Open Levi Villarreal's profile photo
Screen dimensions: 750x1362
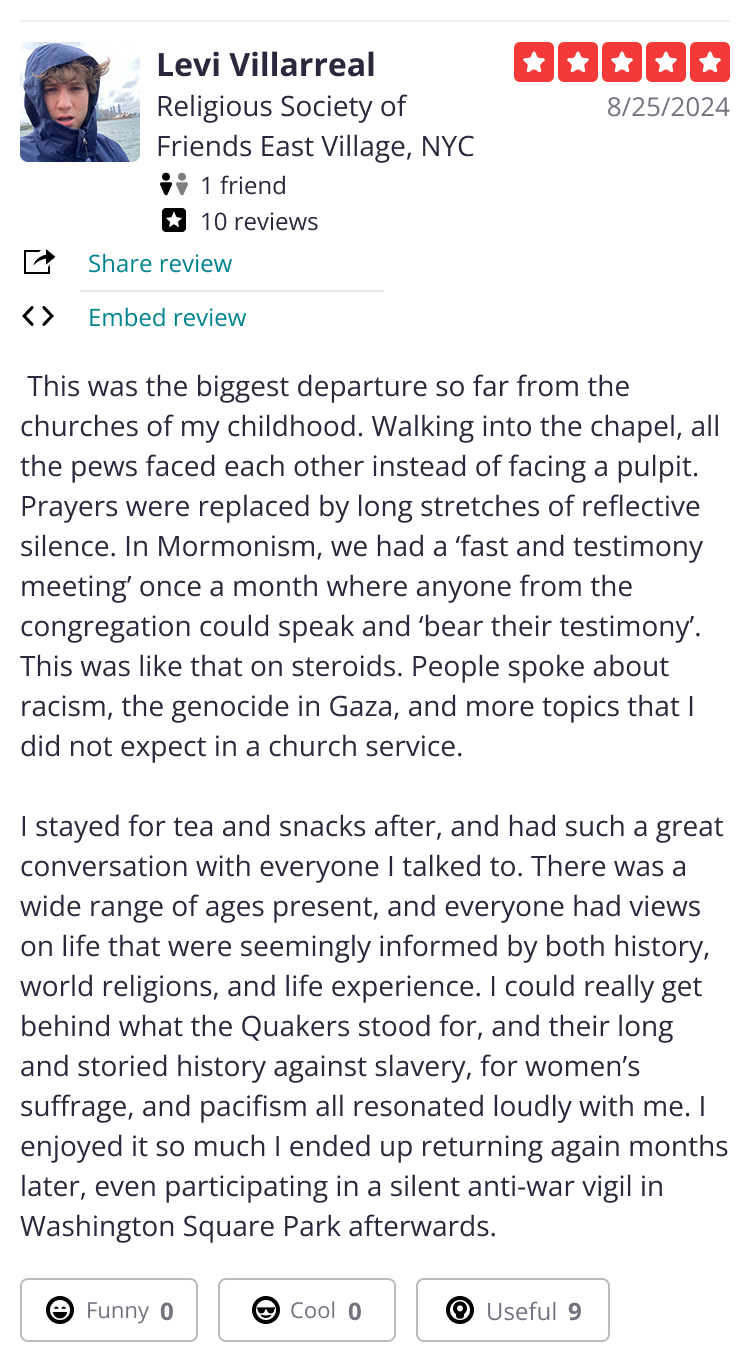80,102
